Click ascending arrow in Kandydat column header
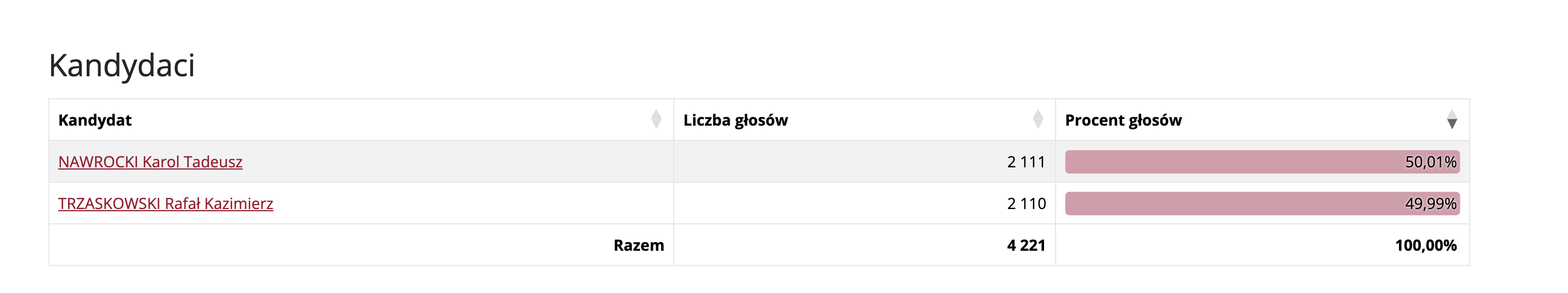This screenshot has width=1568, height=293. (x=656, y=114)
